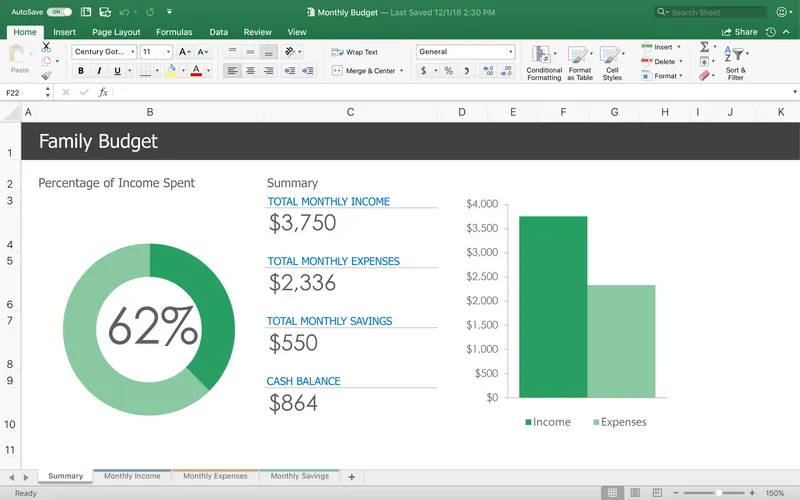Click the percent style icon

tap(448, 71)
